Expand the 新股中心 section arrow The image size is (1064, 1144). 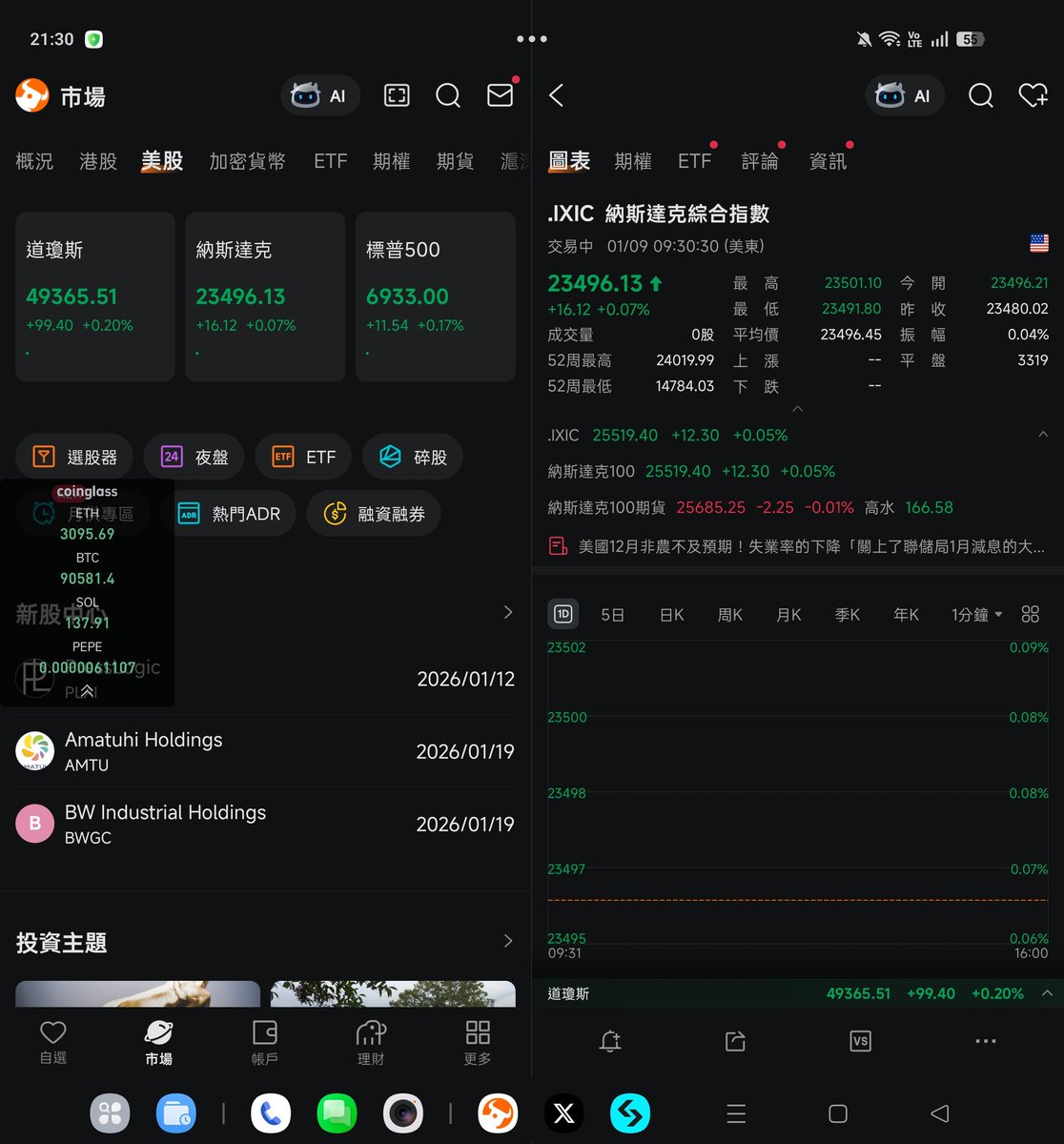(x=508, y=612)
